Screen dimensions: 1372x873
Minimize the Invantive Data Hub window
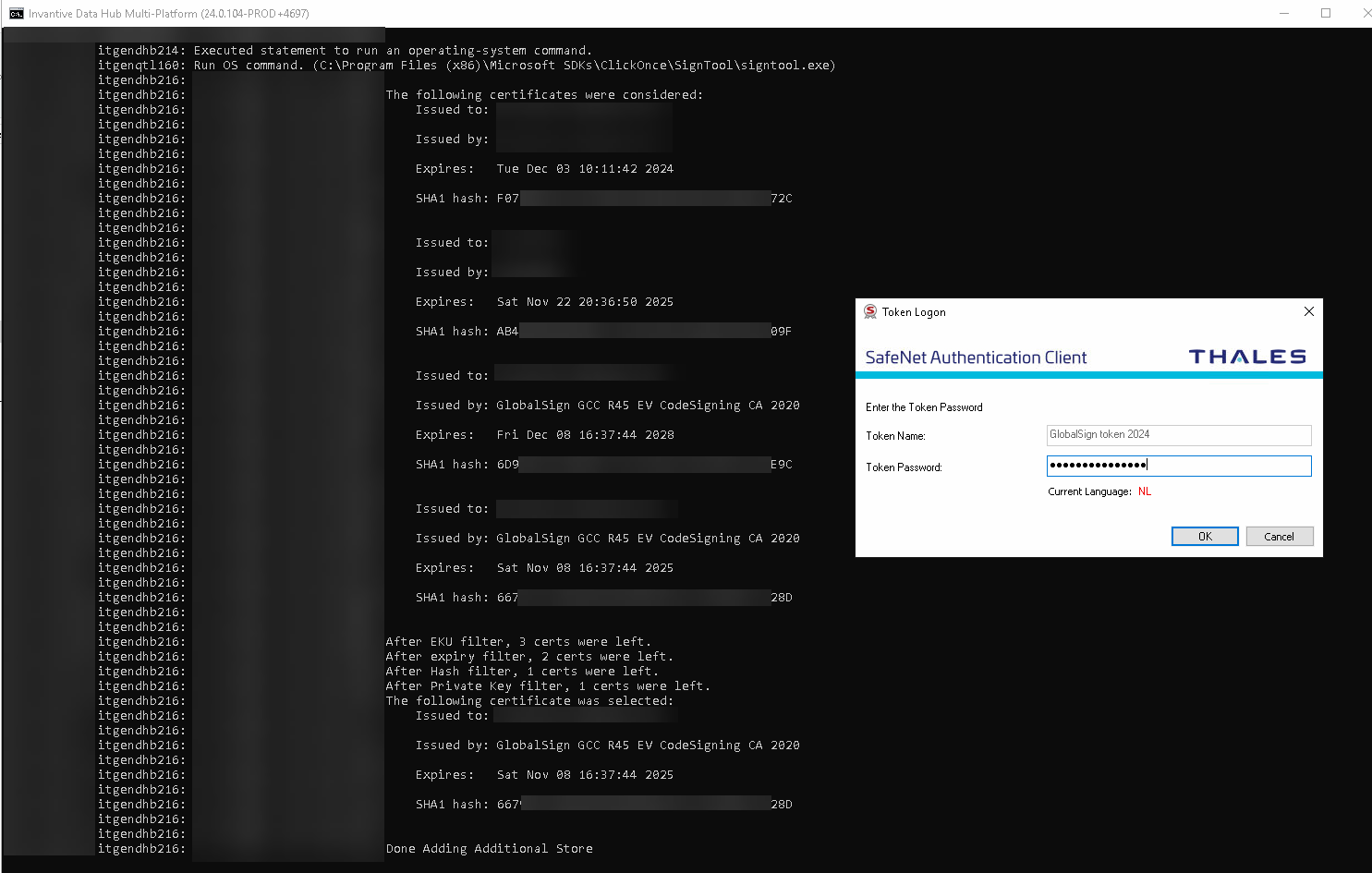pos(1284,14)
